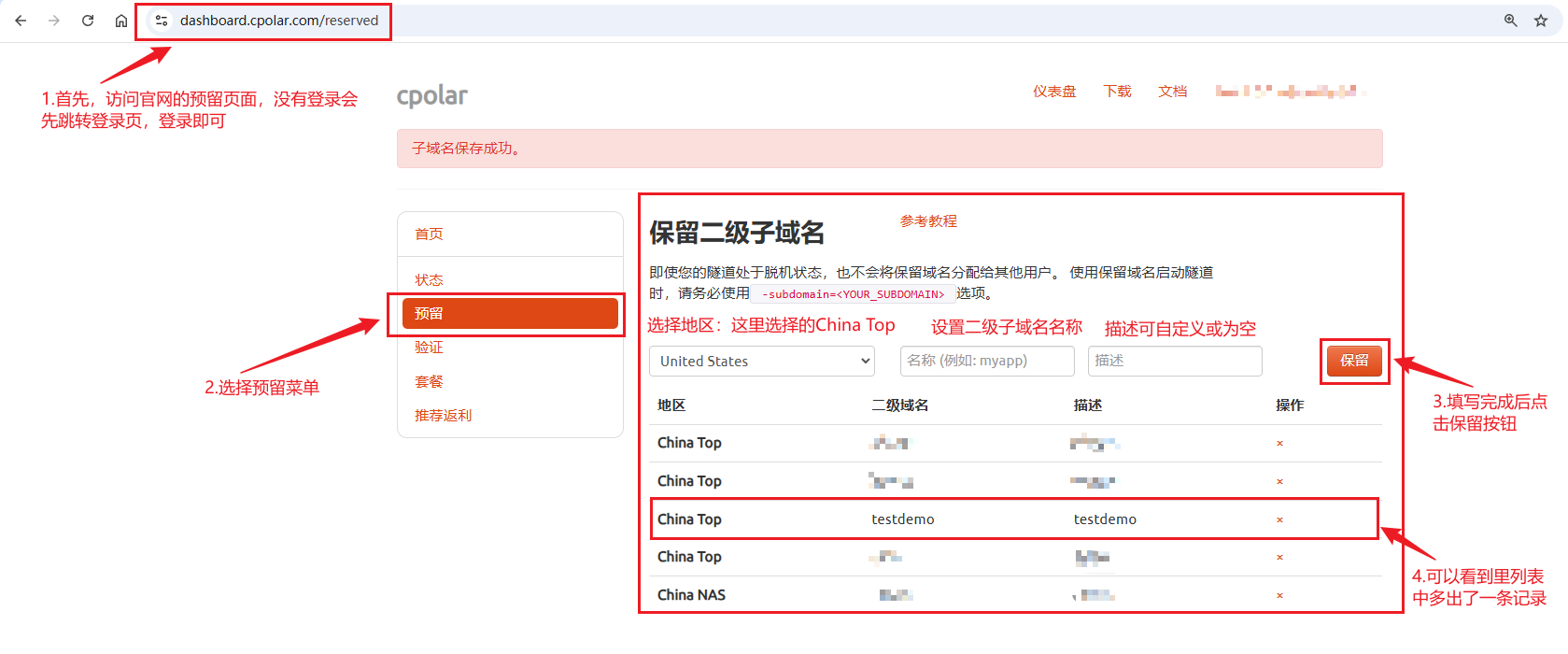Select 预留 in the sidebar menu
Image resolution: width=1568 pixels, height=654 pixels.
[510, 314]
